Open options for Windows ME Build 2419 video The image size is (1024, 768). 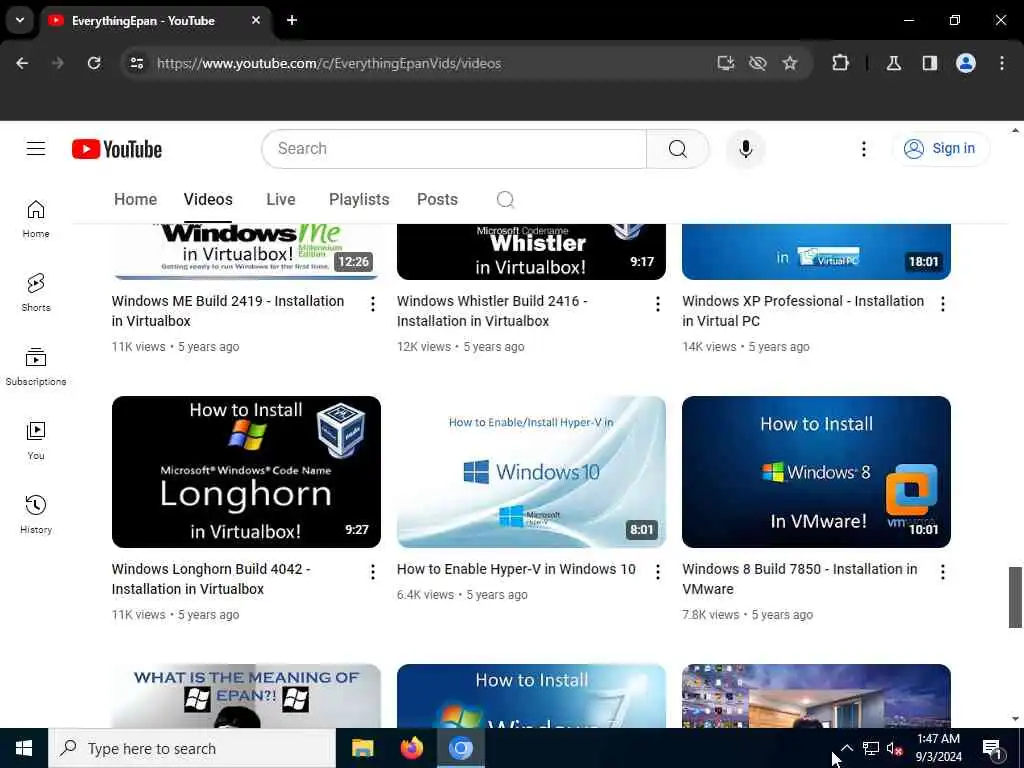click(372, 304)
